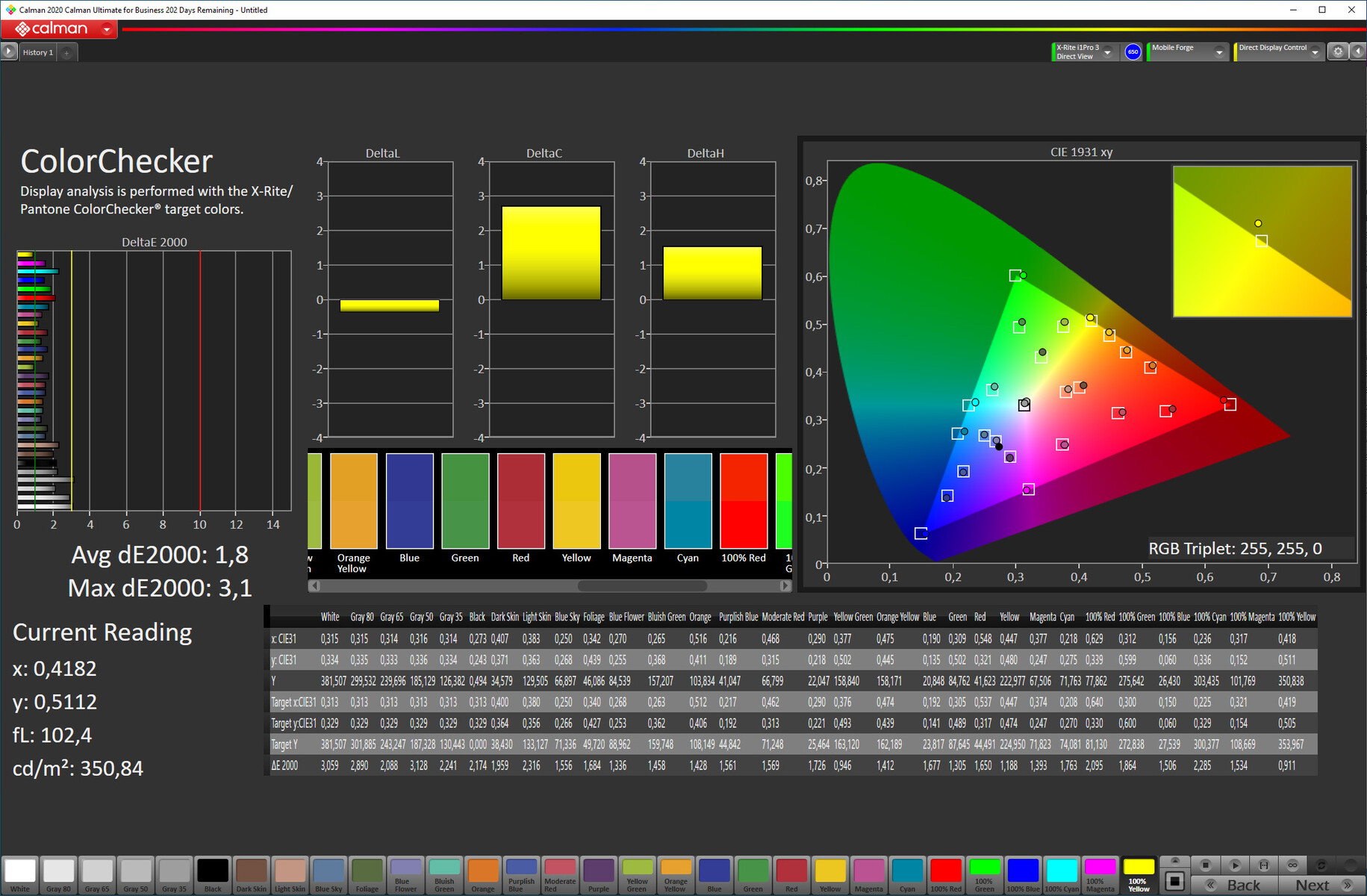Collapse the right panel arrow button
The height and width of the screenshot is (896, 1367).
[1357, 52]
